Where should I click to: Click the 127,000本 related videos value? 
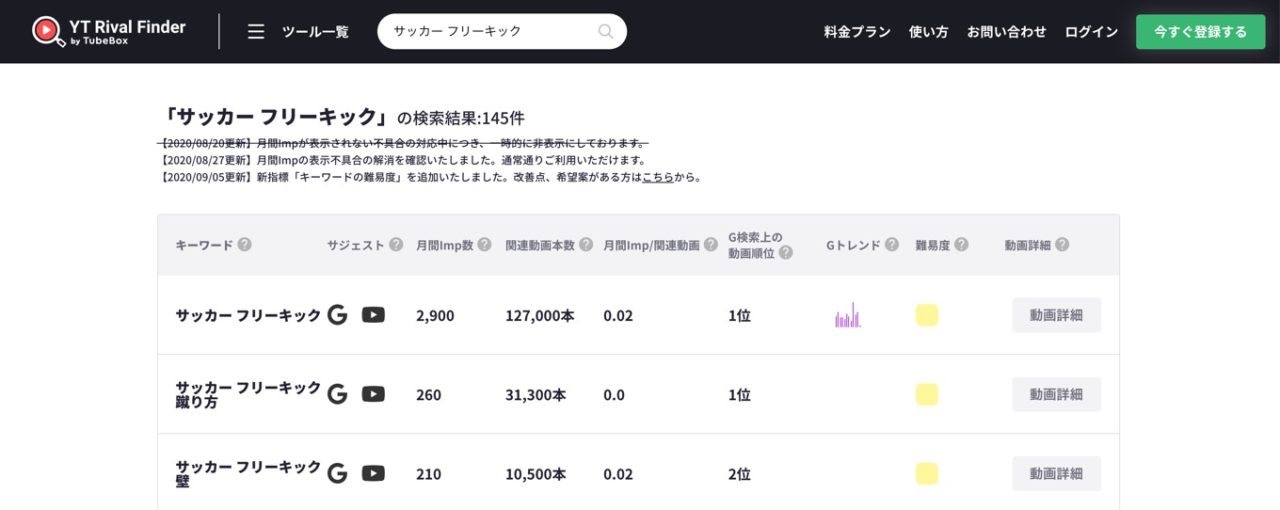[540, 315]
